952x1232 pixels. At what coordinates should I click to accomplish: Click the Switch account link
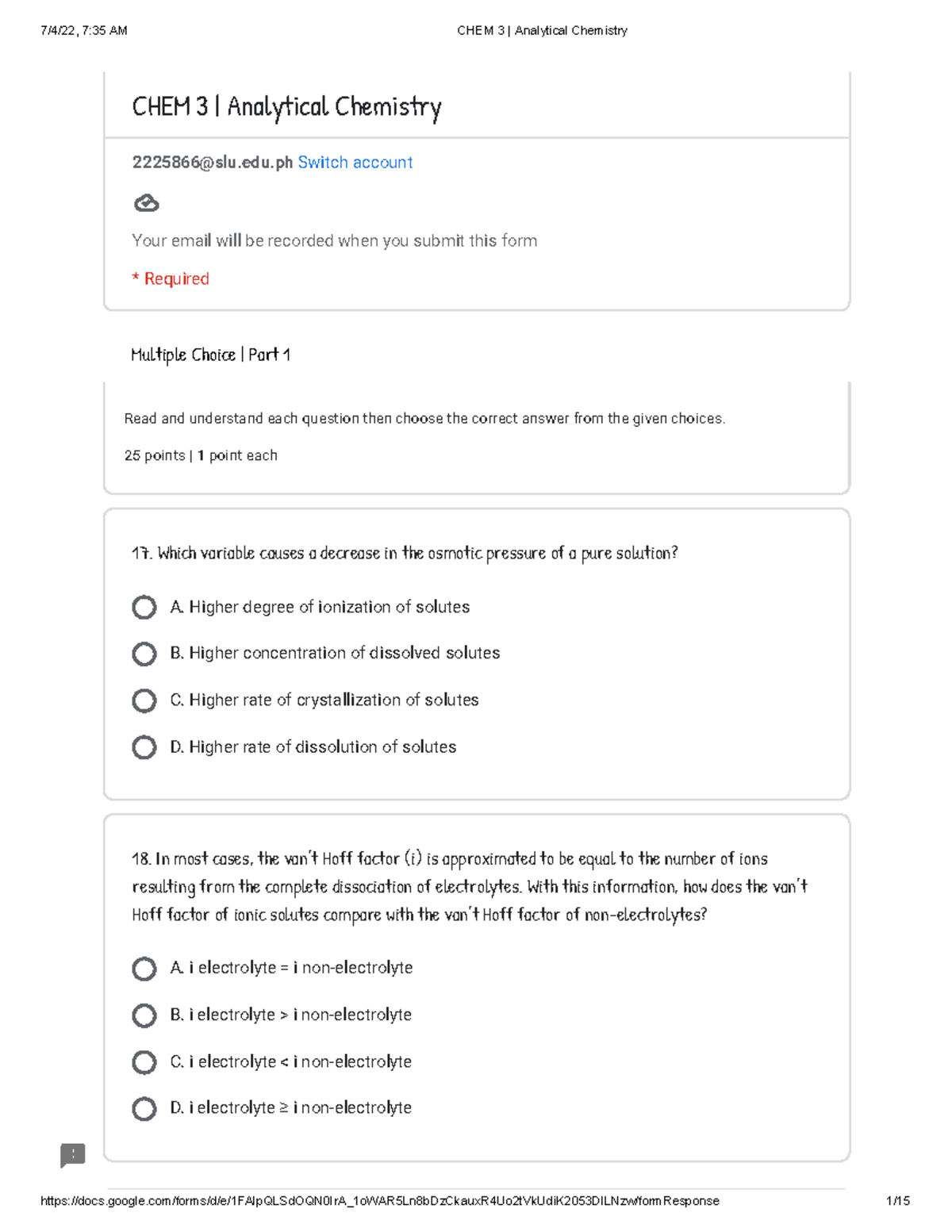355,163
